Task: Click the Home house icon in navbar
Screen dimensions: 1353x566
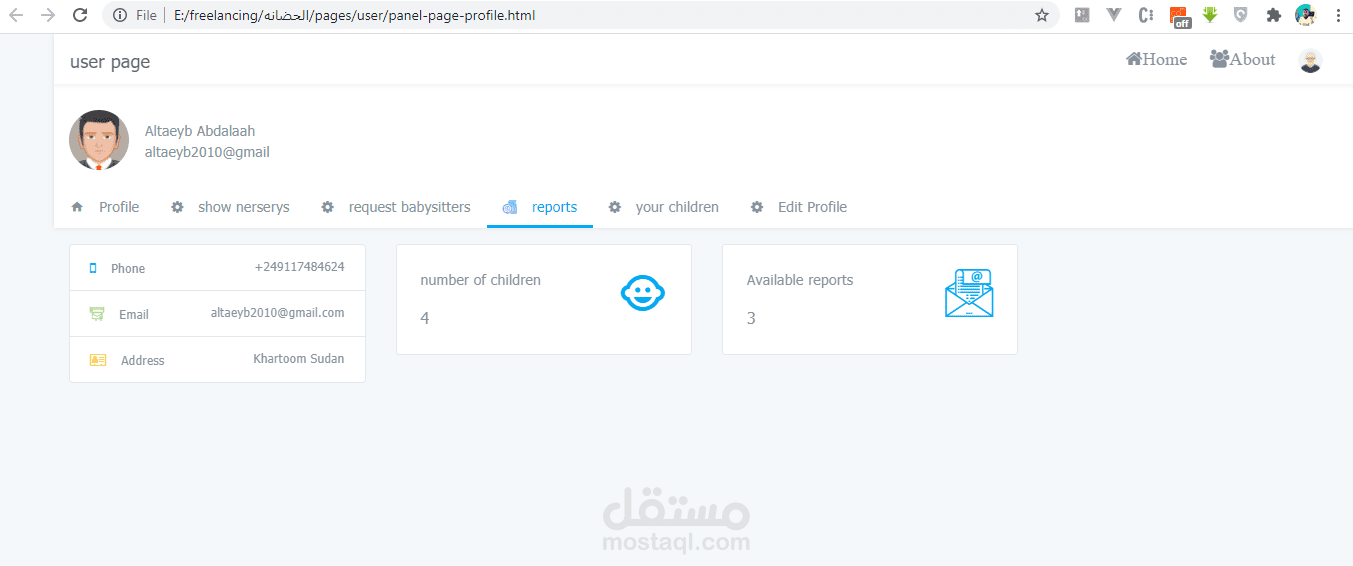Action: [x=1134, y=59]
